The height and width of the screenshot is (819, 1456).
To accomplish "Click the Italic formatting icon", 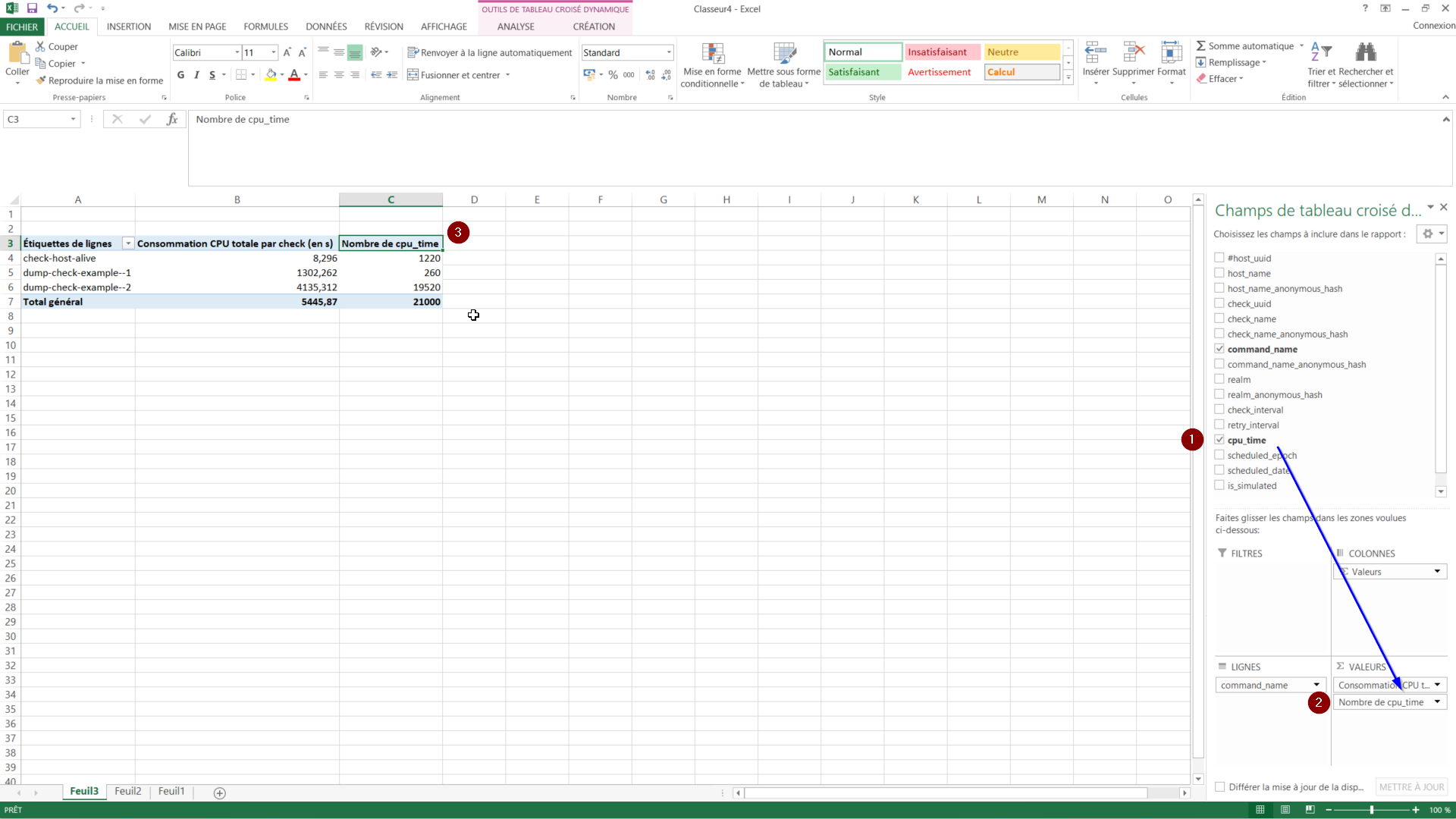I will click(196, 75).
